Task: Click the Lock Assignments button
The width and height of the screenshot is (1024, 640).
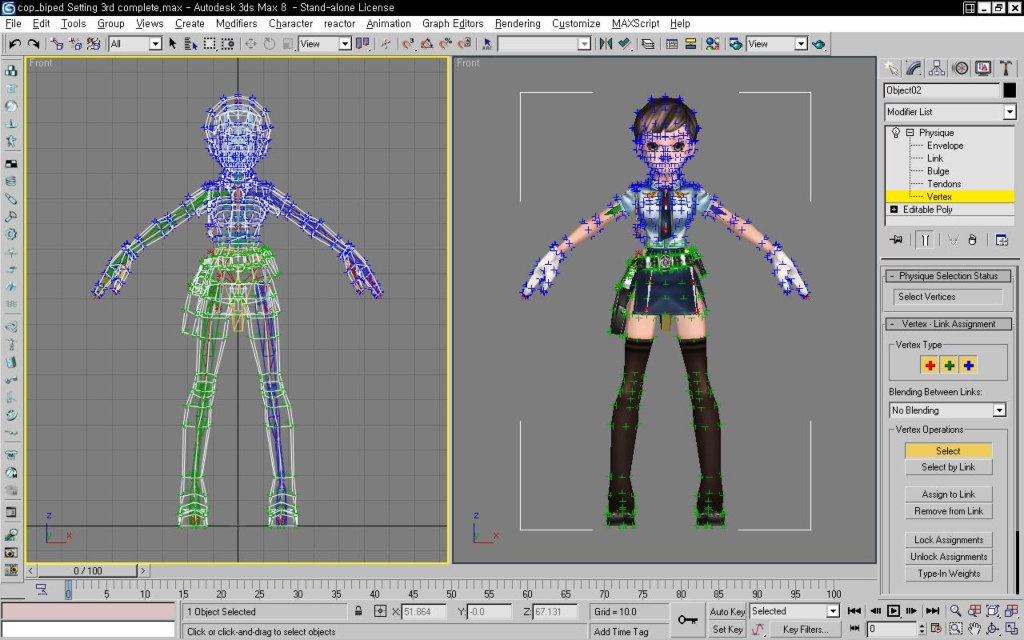Action: click(948, 540)
